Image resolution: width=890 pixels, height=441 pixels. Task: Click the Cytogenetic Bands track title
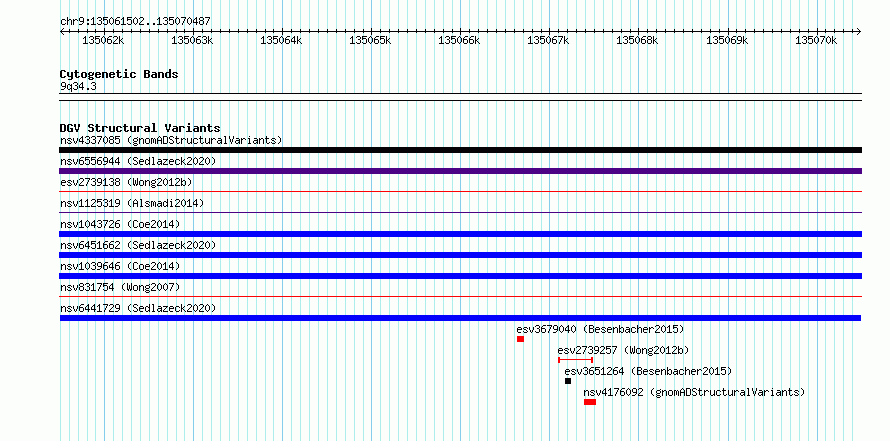tap(119, 74)
